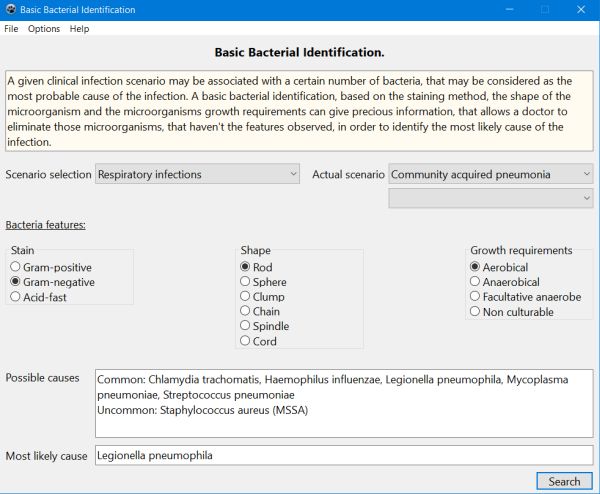Choose Spindle shape
This screenshot has width=600, height=494.
pos(264,326)
